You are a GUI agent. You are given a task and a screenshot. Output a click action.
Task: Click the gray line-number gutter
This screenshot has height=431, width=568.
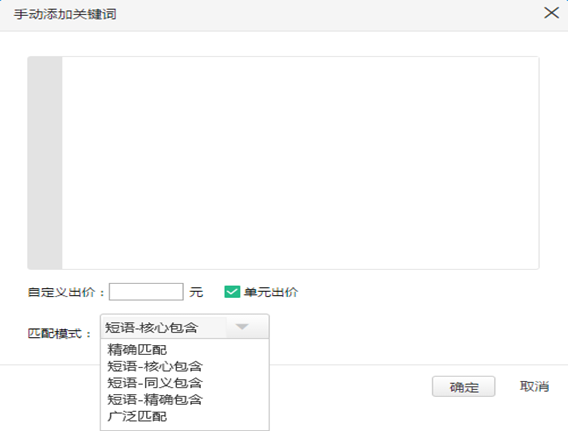click(45, 163)
